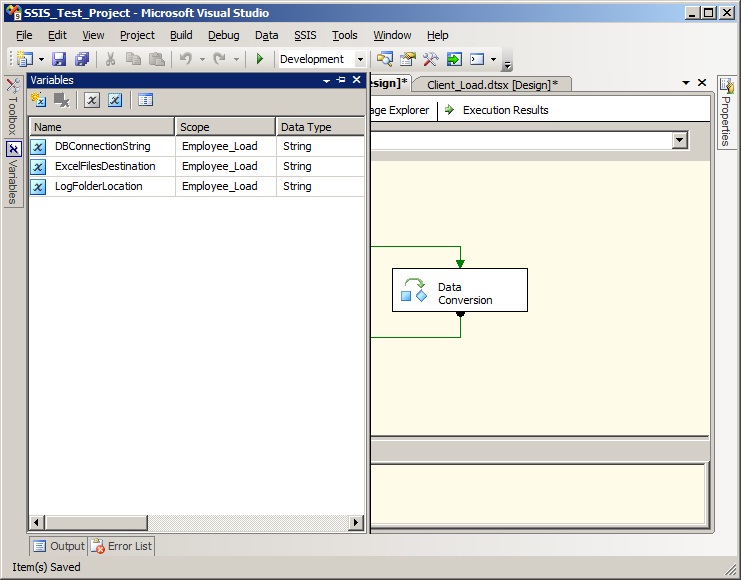
Task: Open the active documents list dropdown arrow
Action: [x=686, y=83]
